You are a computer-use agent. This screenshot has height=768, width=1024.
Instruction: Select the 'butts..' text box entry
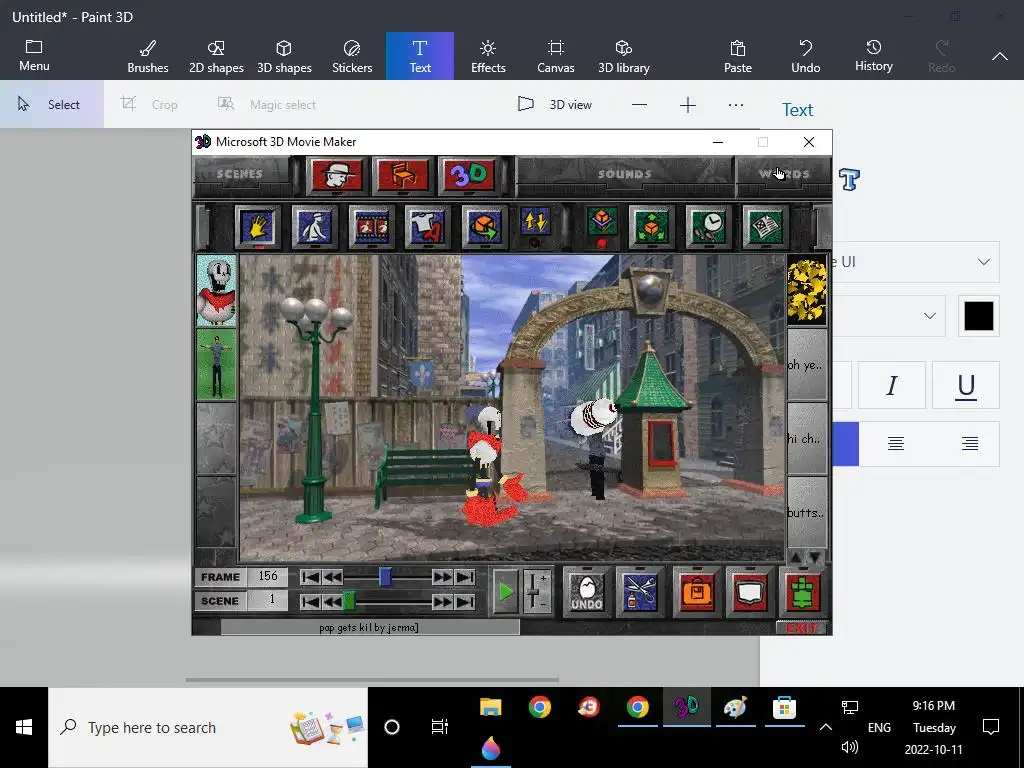807,513
